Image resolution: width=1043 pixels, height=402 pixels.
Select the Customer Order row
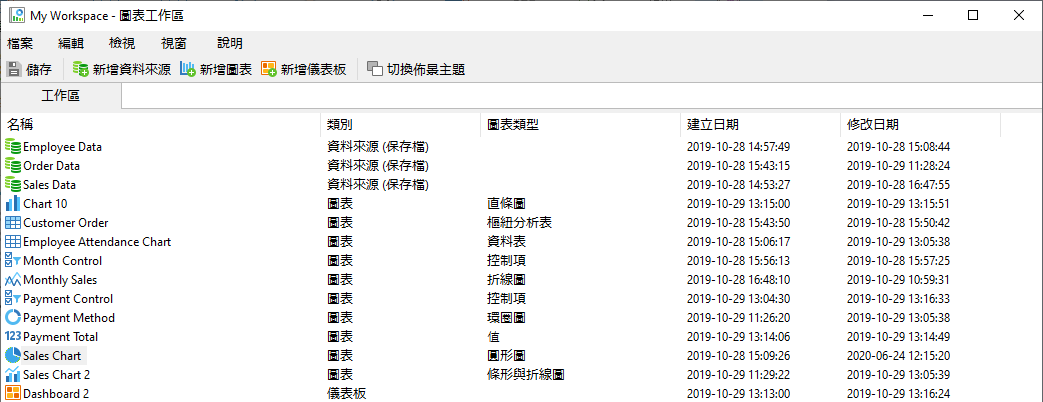pos(66,223)
